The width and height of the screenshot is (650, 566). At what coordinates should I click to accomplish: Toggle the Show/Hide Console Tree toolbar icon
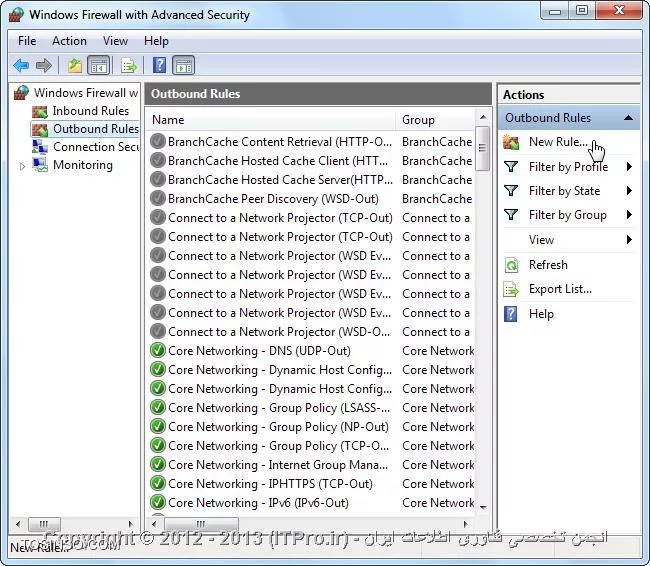[x=99, y=65]
